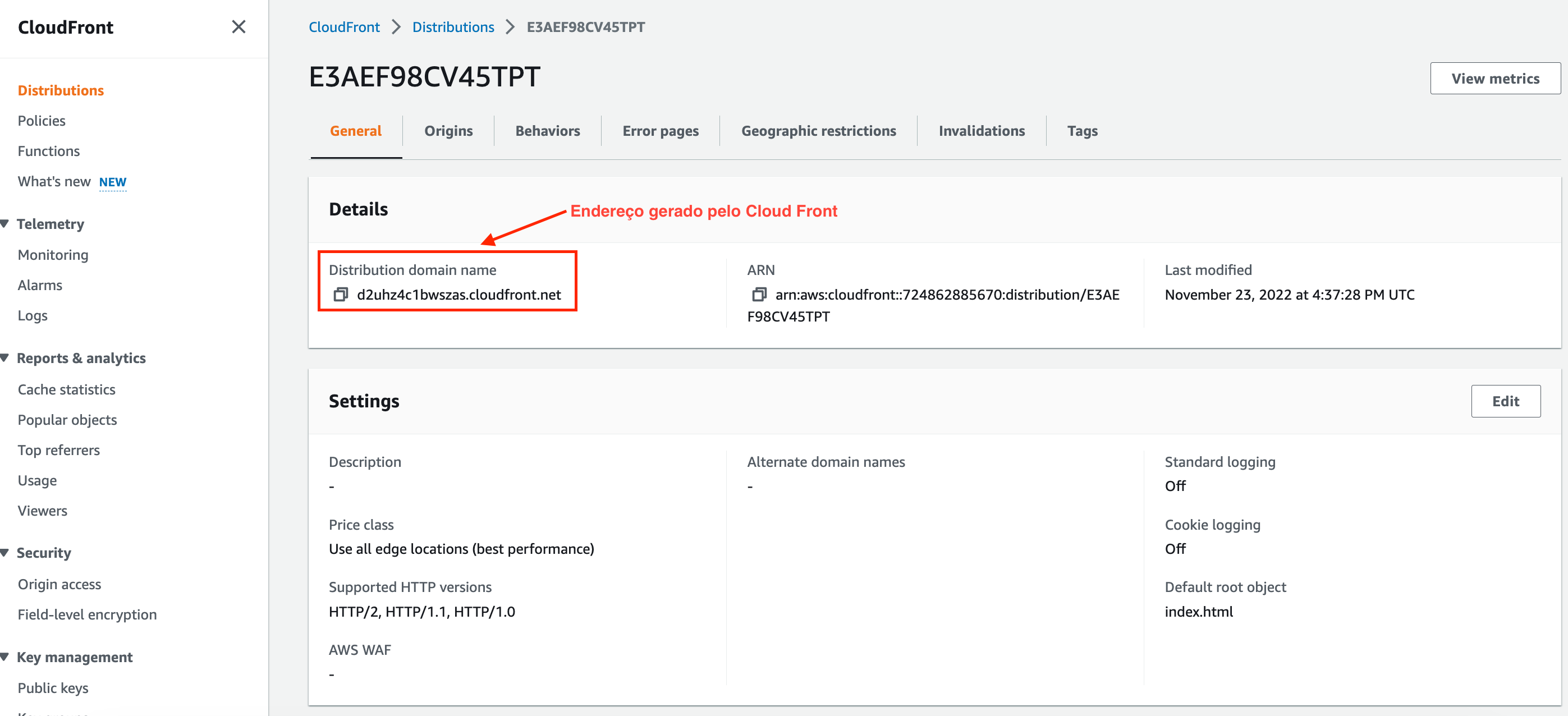Open the Error pages tab
Screen dimensions: 1568x716
click(660, 131)
